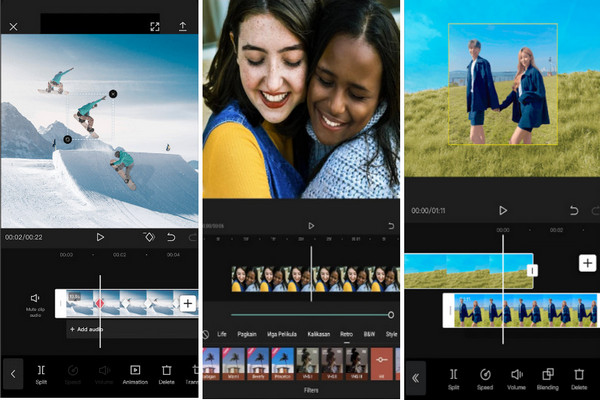Select the couple overlay in the preview

pos(503,84)
